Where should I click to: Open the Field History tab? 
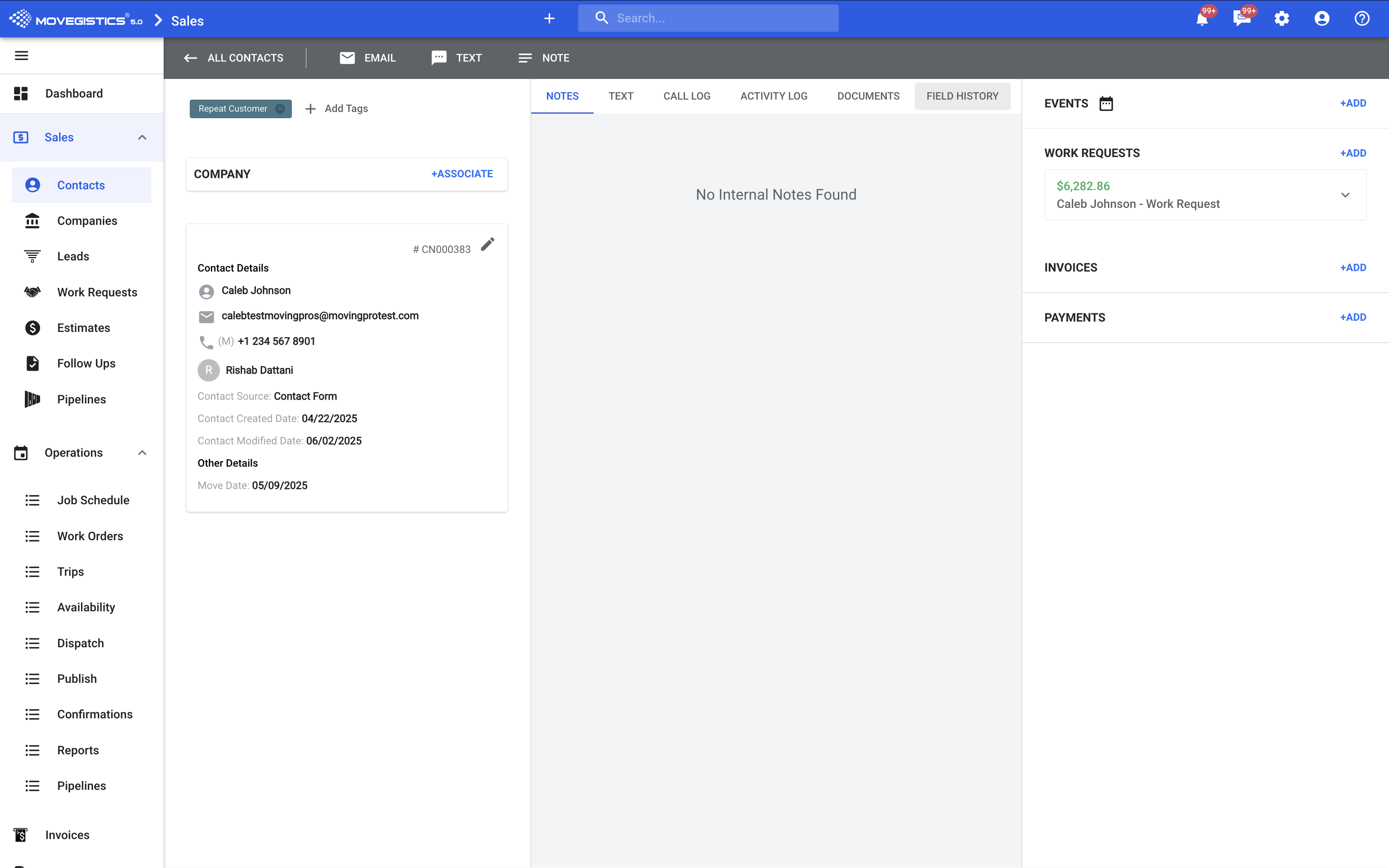(962, 96)
